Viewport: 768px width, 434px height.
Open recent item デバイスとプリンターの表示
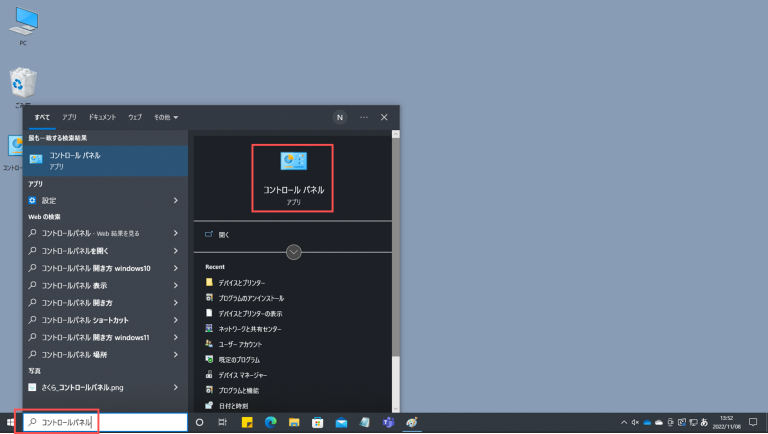click(243, 313)
